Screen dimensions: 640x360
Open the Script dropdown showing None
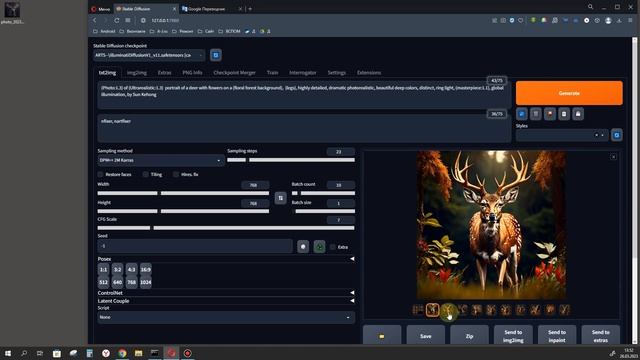(x=226, y=317)
